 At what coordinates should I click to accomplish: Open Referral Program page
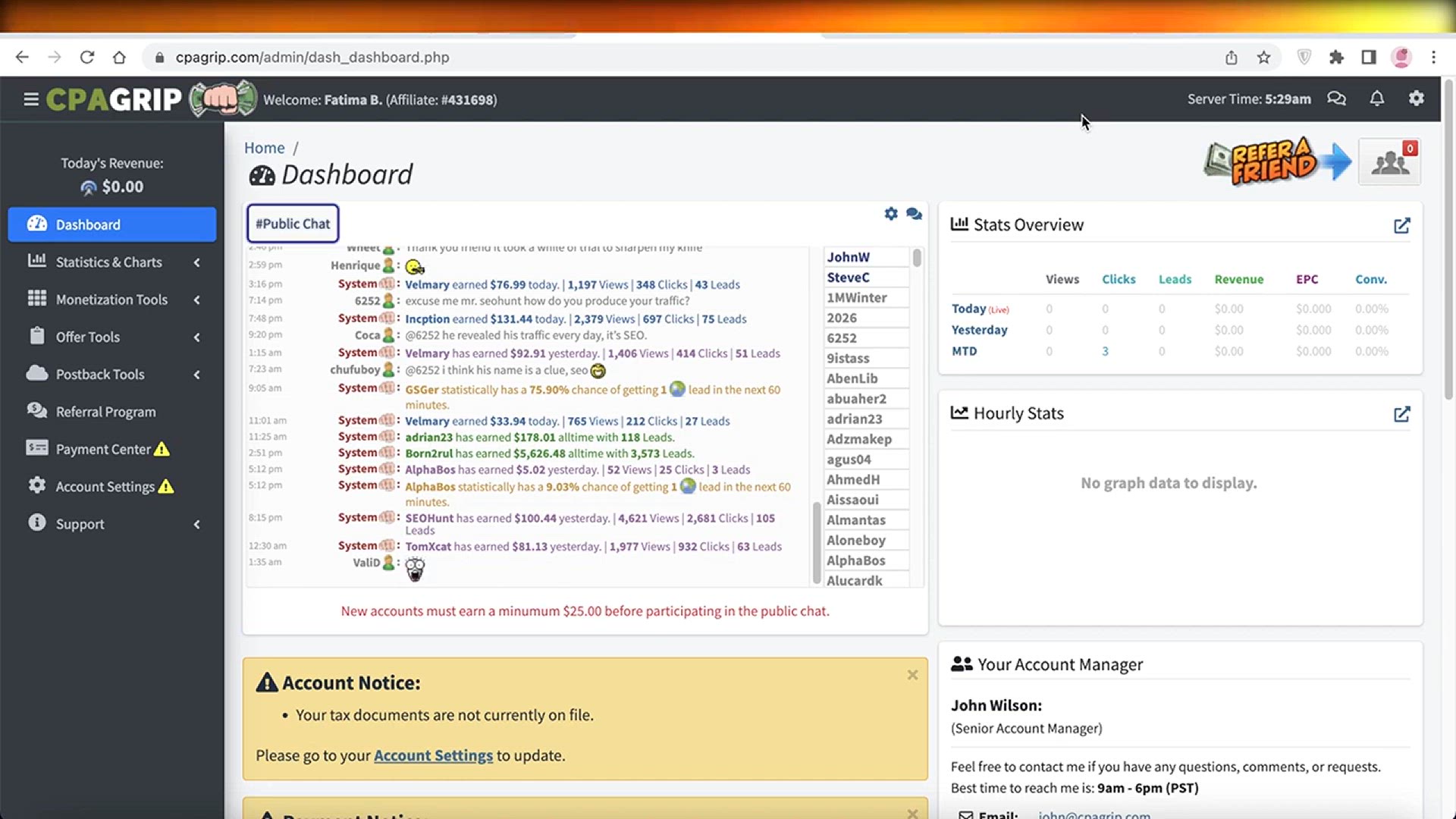click(112, 412)
